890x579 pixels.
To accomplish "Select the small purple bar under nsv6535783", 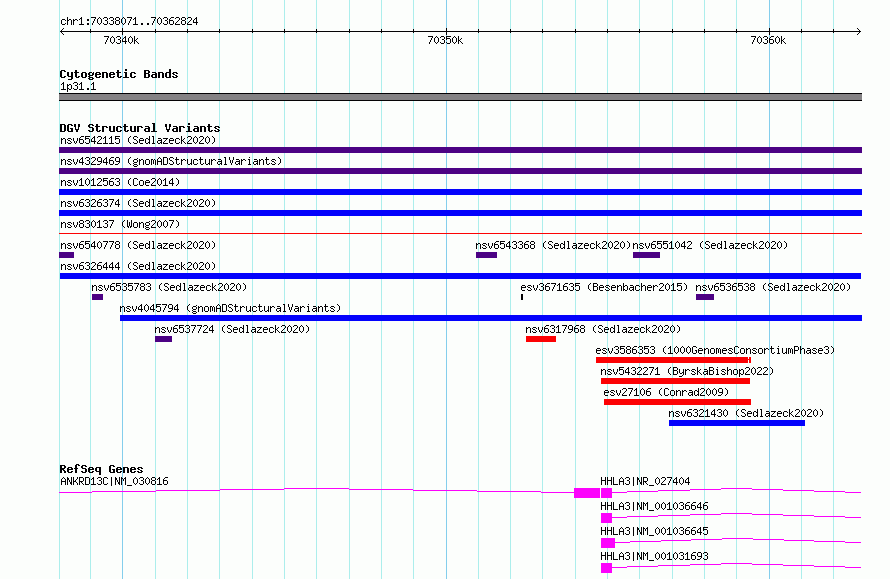I will [x=98, y=297].
